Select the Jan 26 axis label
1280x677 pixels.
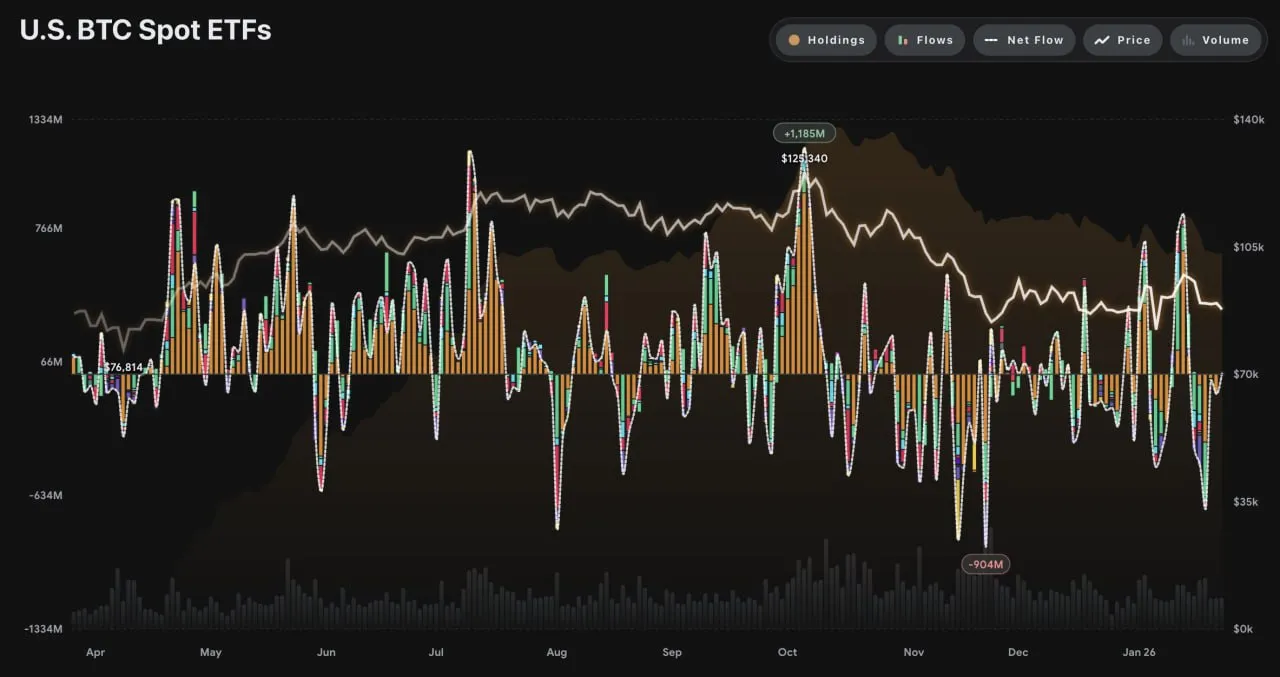[1139, 652]
